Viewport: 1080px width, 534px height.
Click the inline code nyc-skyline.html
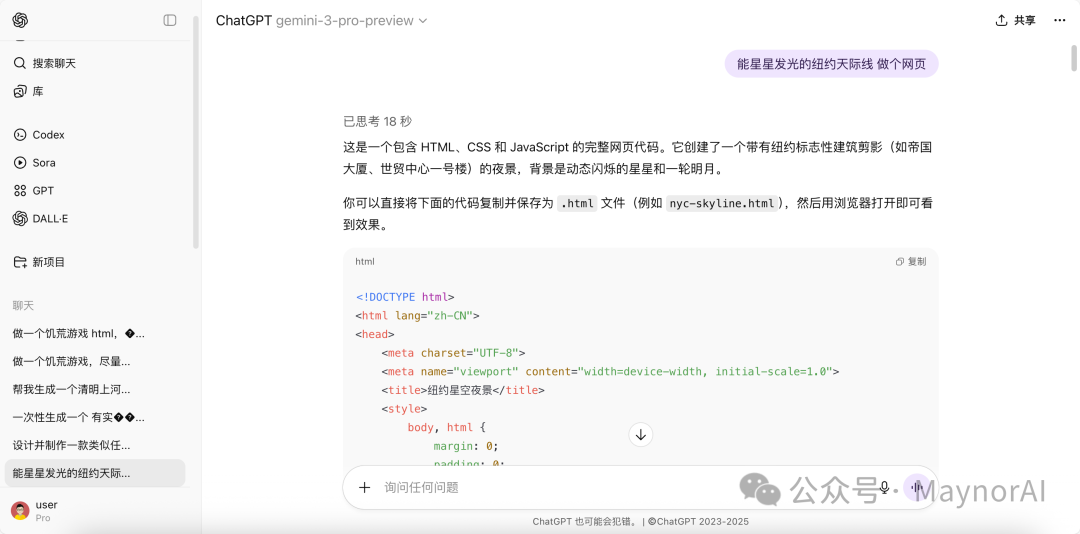722,203
